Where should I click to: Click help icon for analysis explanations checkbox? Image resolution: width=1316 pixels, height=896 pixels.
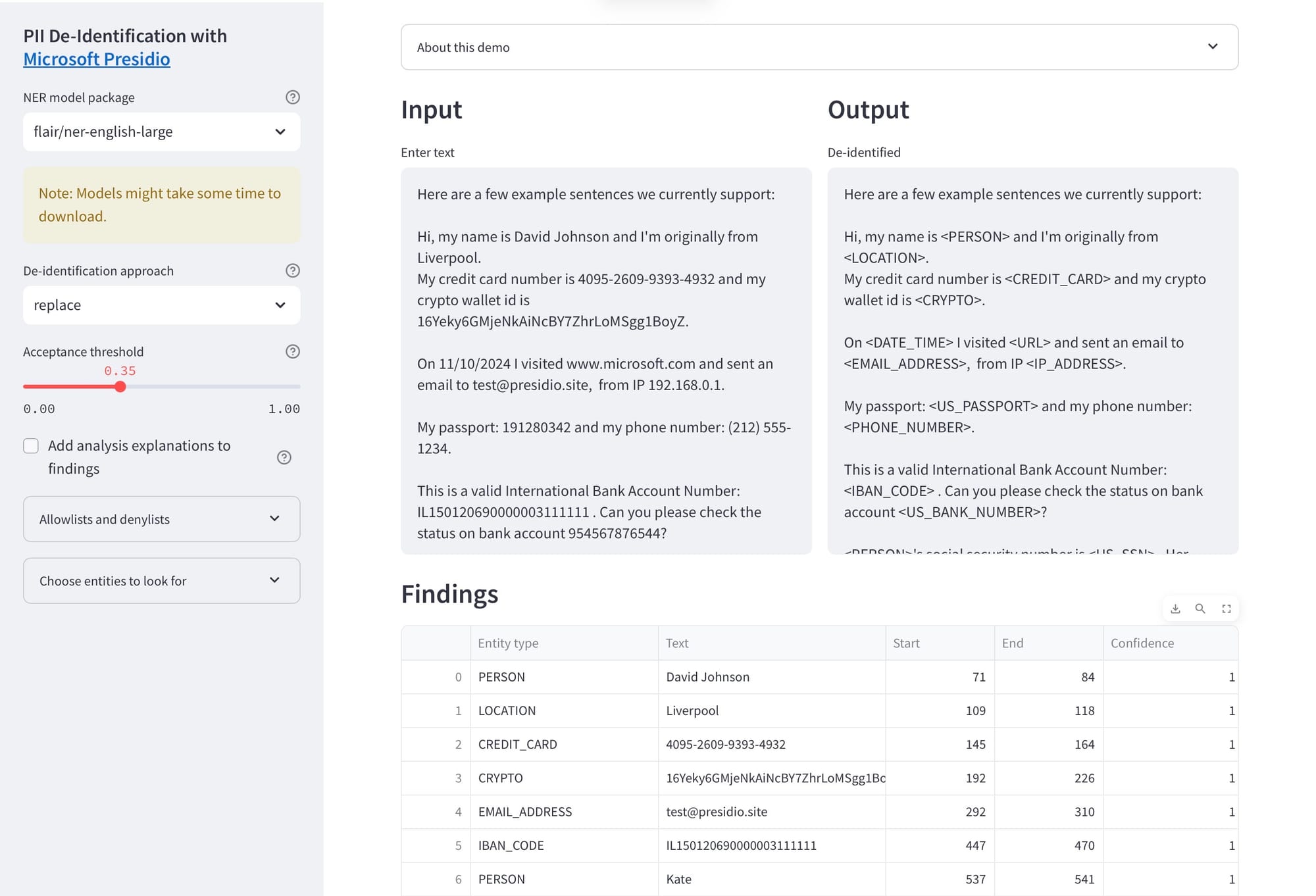pos(284,457)
